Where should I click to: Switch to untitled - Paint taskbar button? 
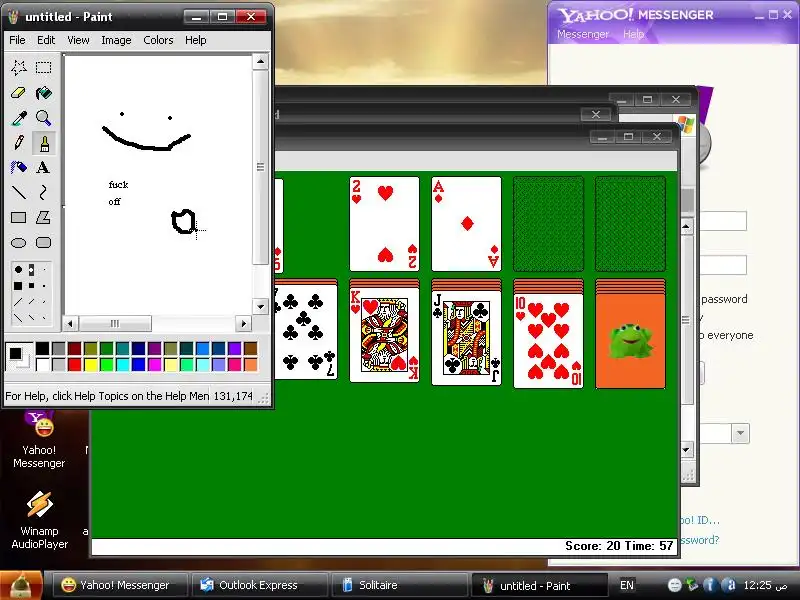[539, 586]
